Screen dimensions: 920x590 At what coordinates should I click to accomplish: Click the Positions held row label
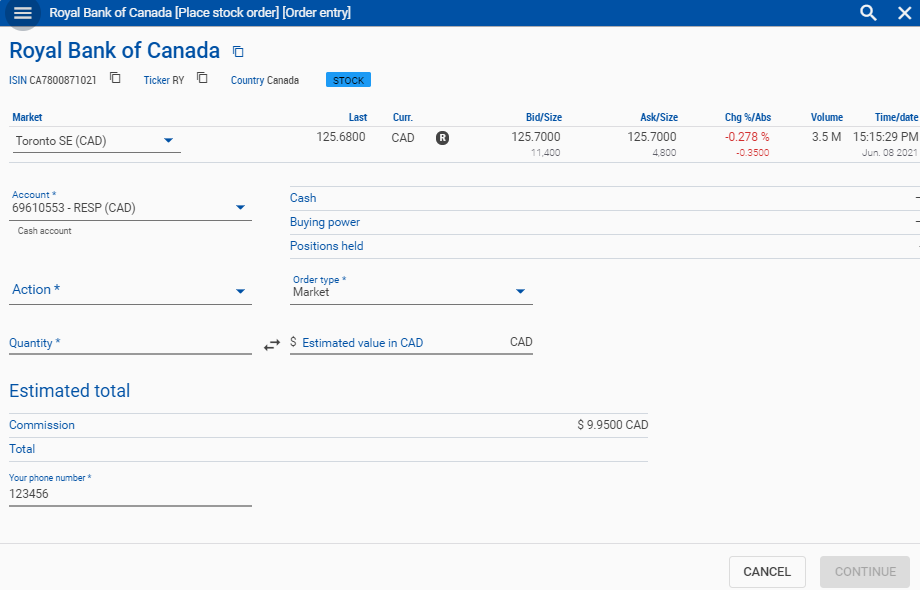pyautogui.click(x=326, y=246)
